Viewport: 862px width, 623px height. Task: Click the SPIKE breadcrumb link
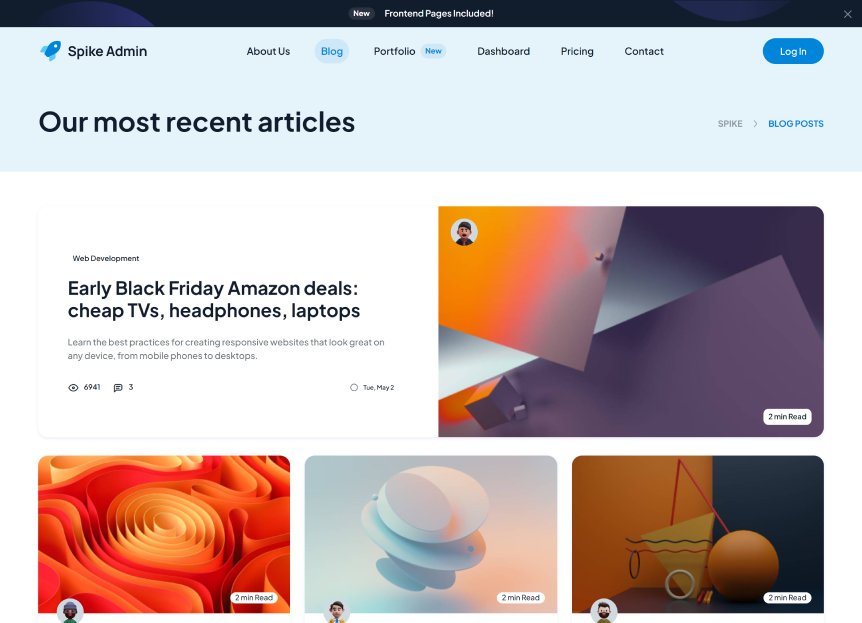(x=730, y=124)
